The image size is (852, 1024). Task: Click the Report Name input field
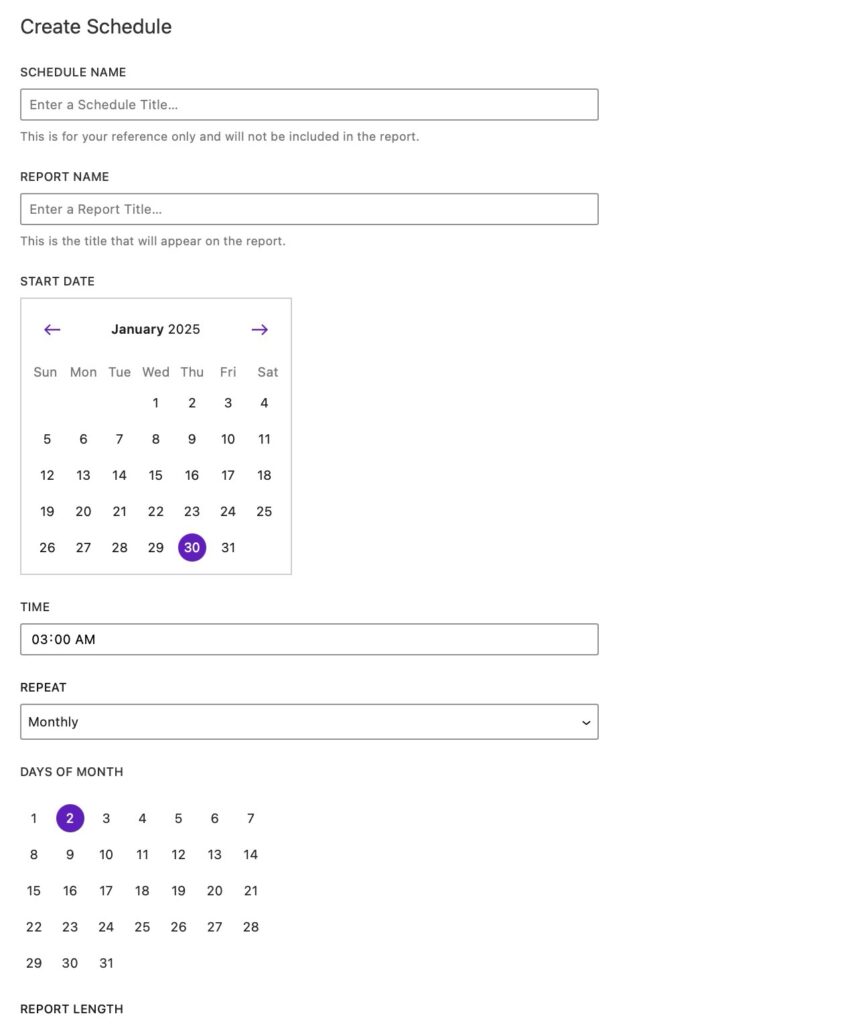tap(309, 209)
